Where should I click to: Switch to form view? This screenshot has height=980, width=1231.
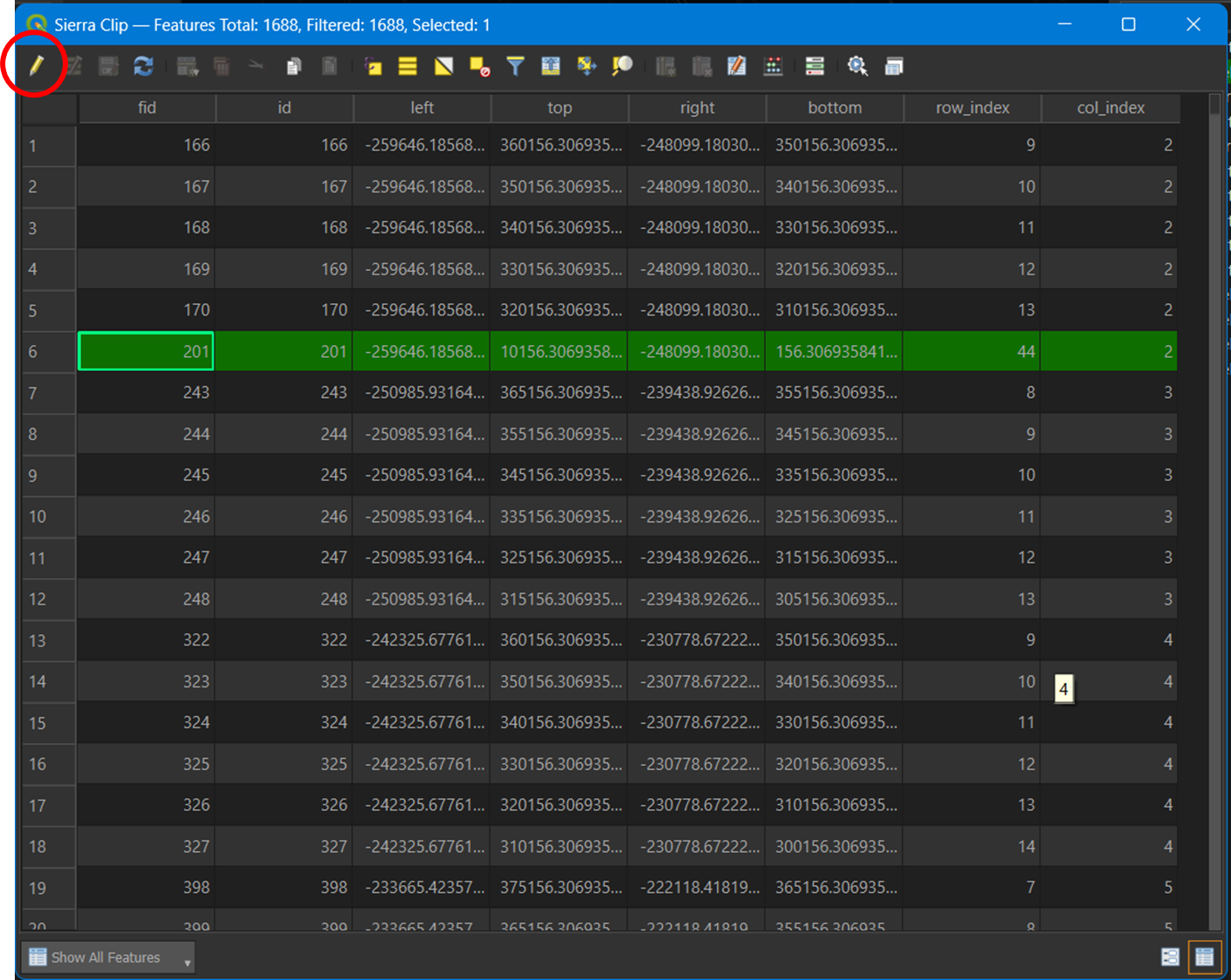click(x=1170, y=956)
